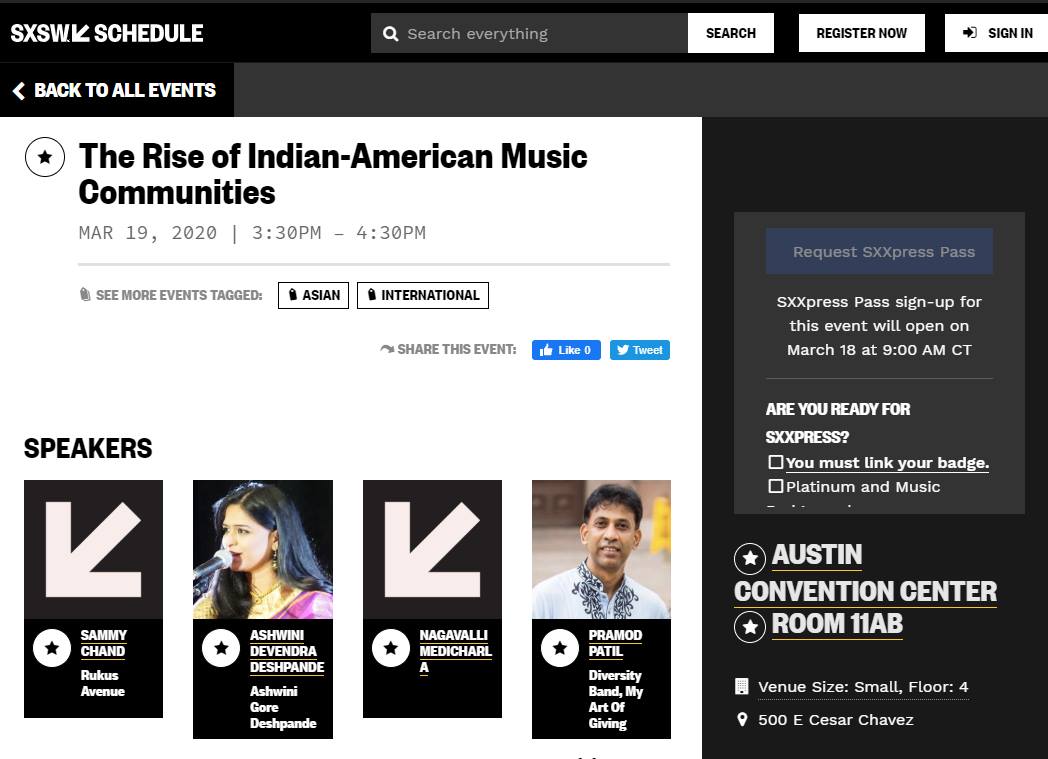Screen dimensions: 1048x759
Task: Star speaker Pramod Patil
Action: click(560, 648)
